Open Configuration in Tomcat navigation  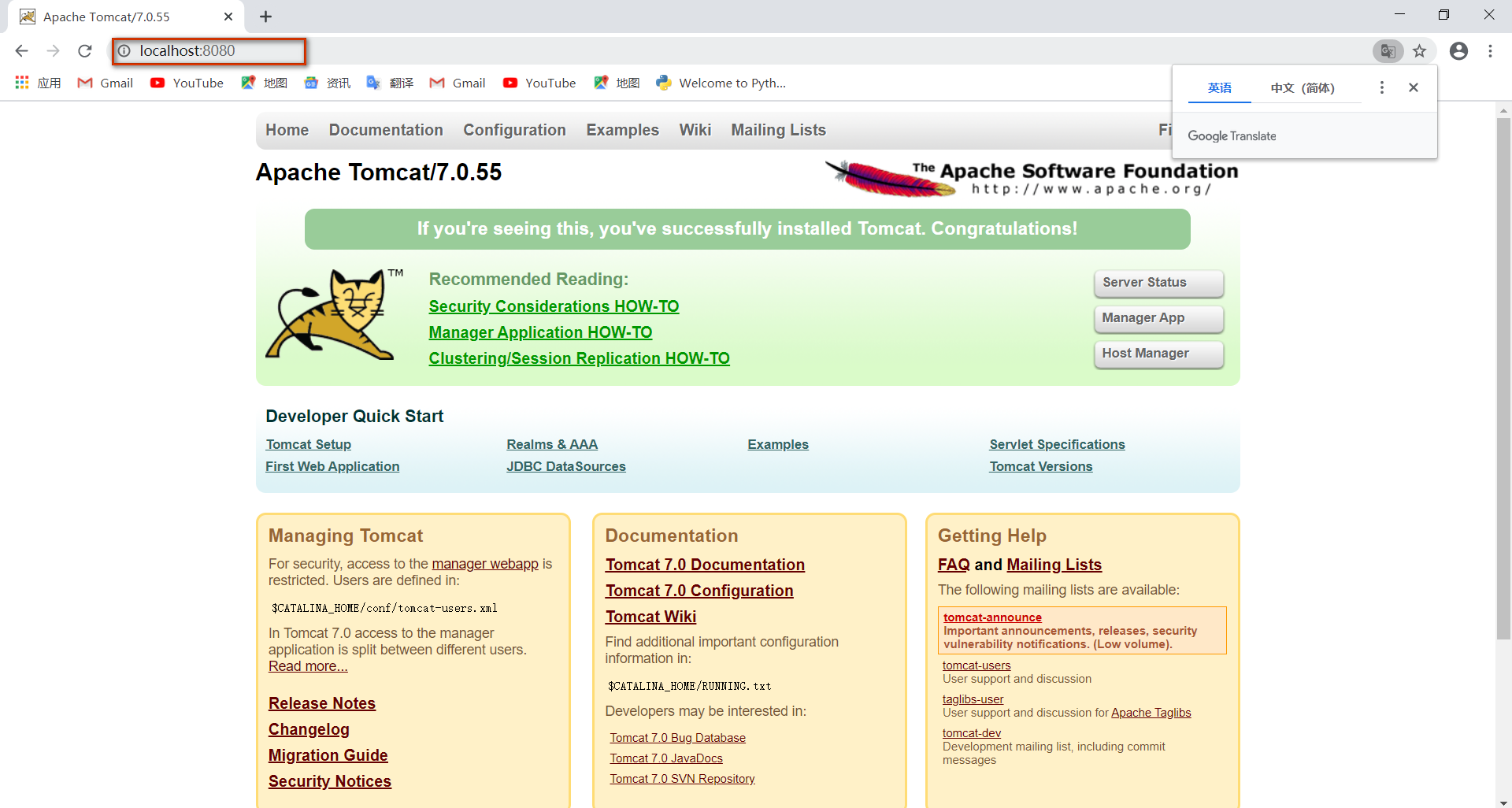pos(514,130)
